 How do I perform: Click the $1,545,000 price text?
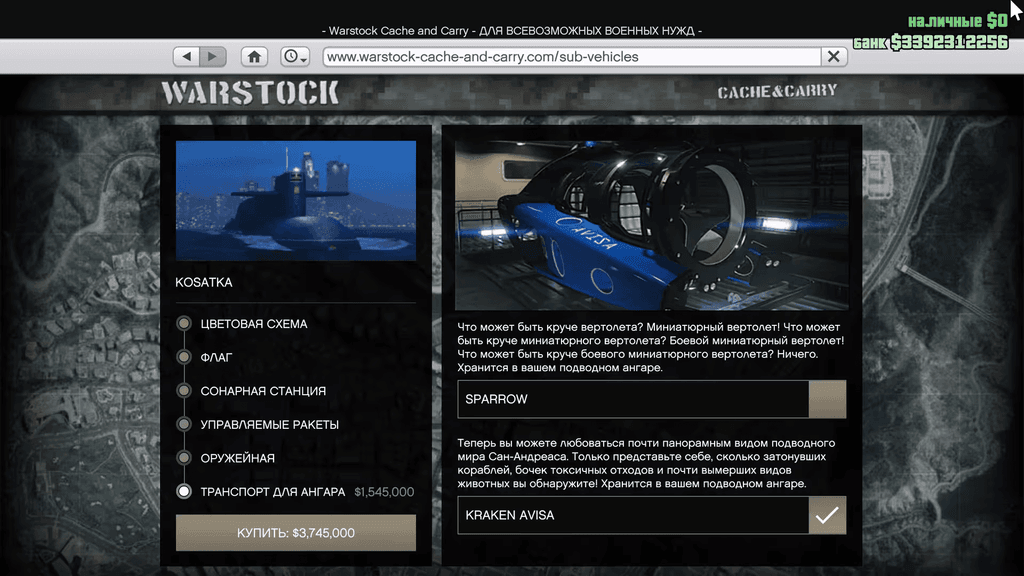[x=384, y=492]
